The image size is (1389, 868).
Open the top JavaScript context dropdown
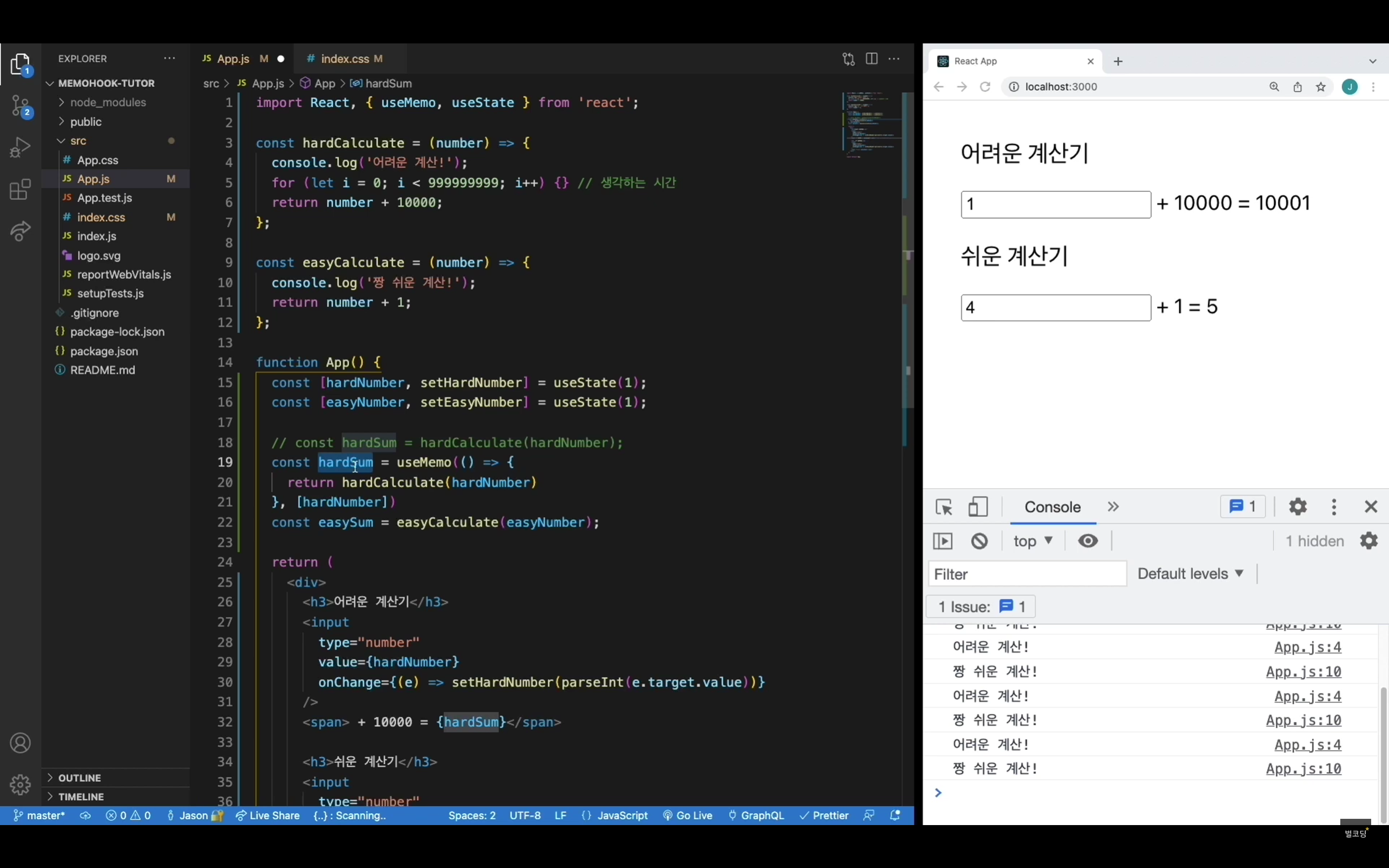1033,541
